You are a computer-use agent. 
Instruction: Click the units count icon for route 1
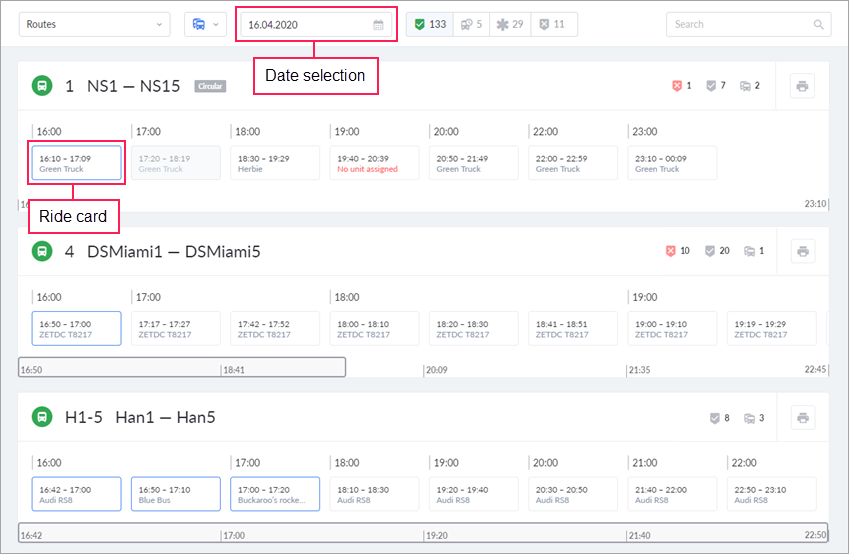[x=744, y=86]
